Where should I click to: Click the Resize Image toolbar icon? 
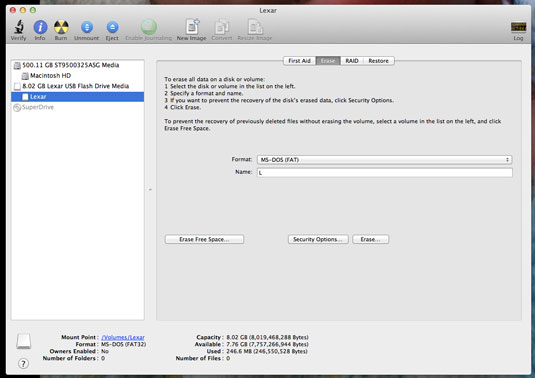pyautogui.click(x=255, y=27)
